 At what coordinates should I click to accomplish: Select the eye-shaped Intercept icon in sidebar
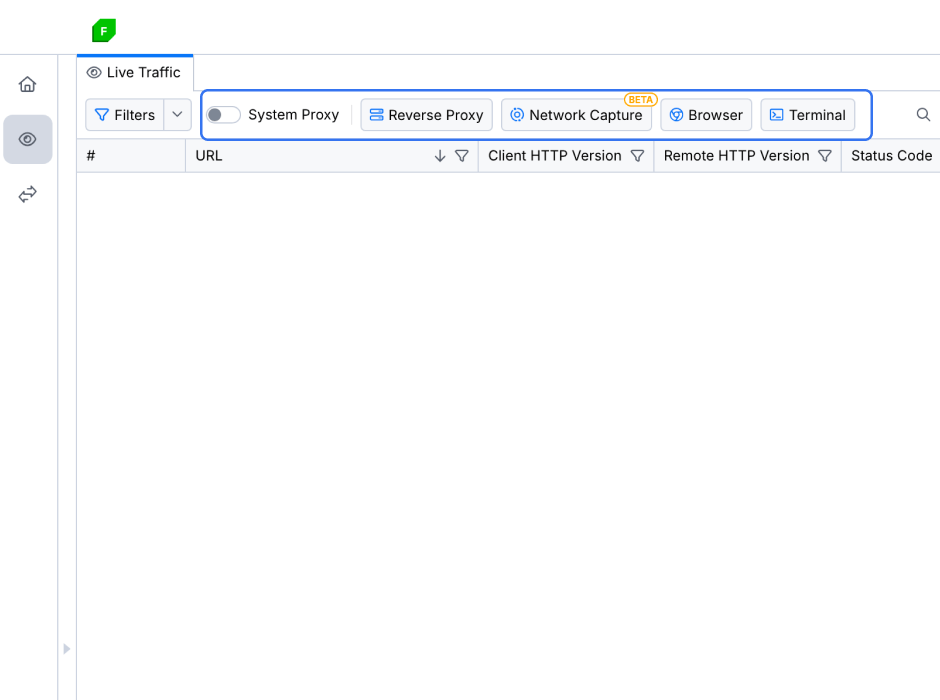click(27, 139)
